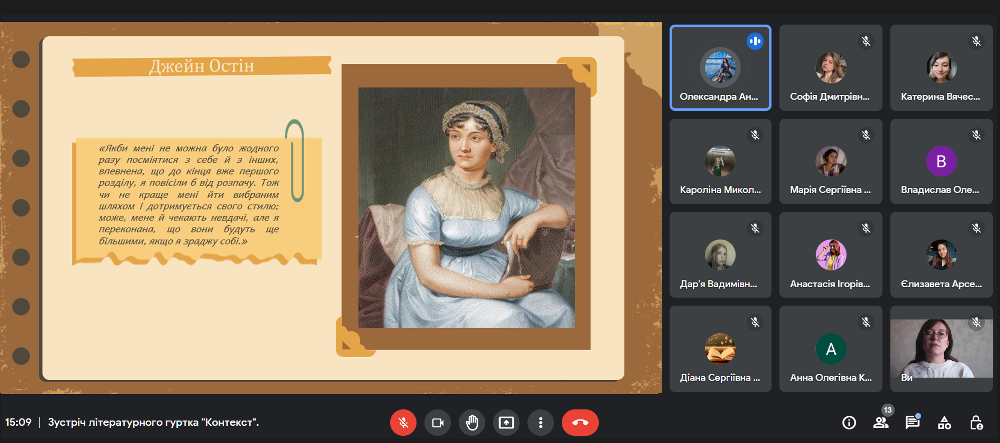Click the name label Єлизавета Арсе...
Image resolution: width=1000 pixels, height=443 pixels.
[941, 284]
